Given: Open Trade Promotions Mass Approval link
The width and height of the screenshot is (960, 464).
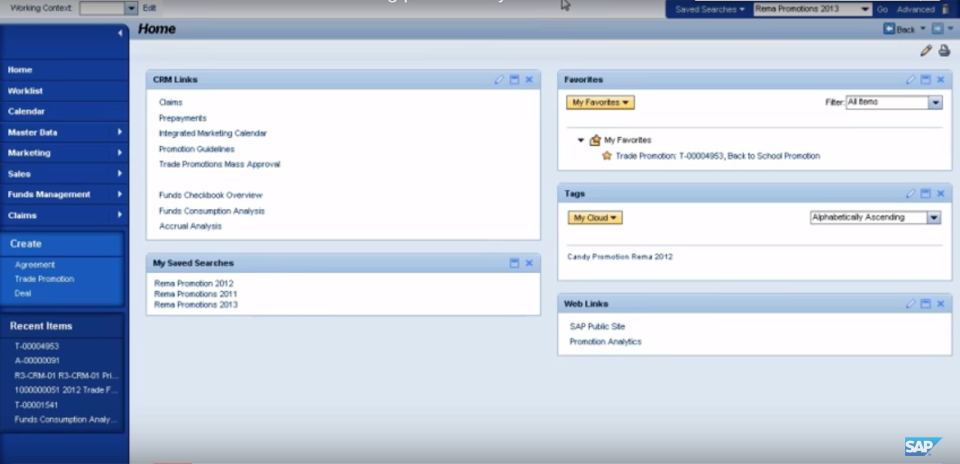Looking at the screenshot, I should coord(219,164).
